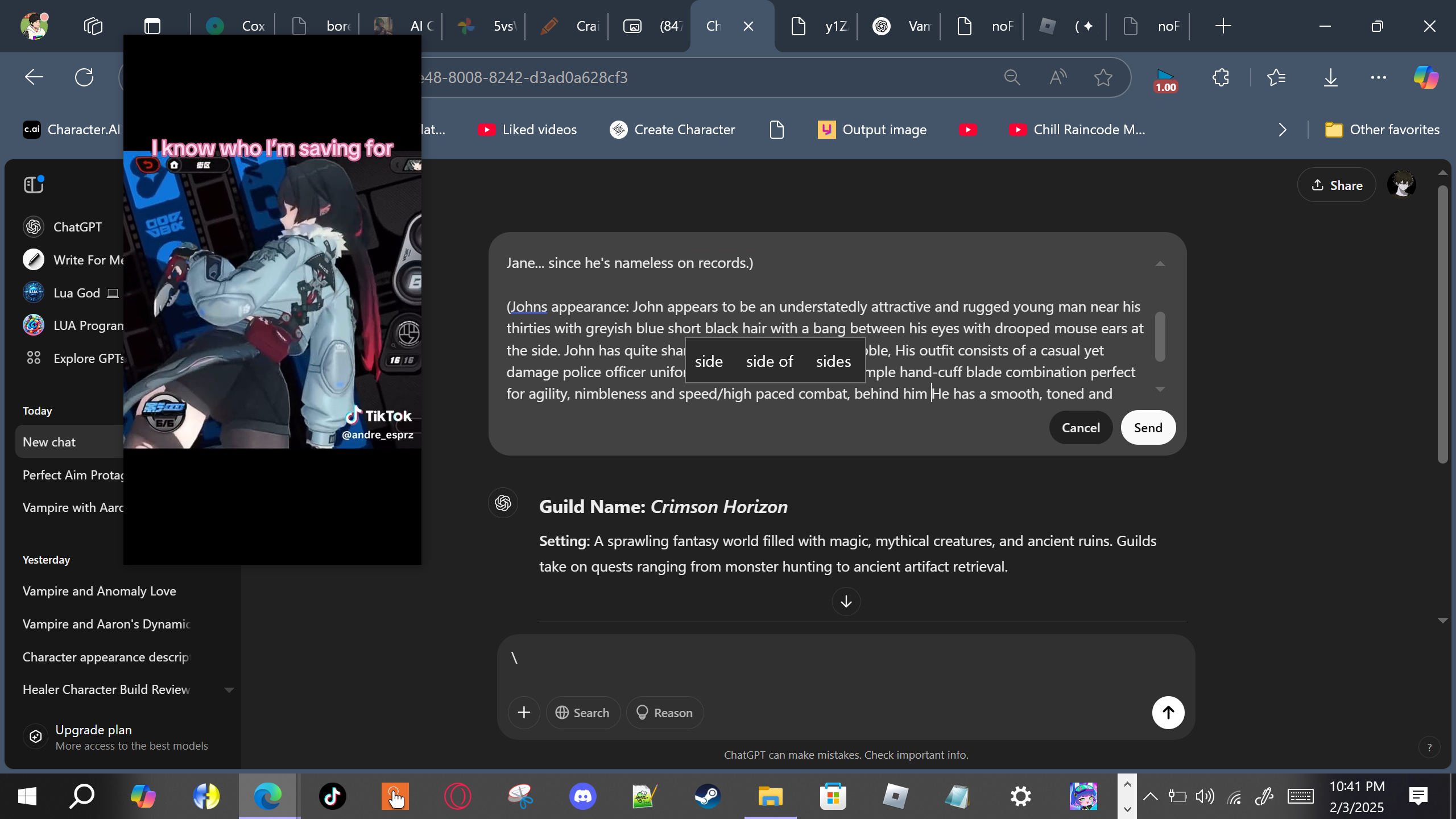Add page to favorites with star icon
1456x819 pixels.
point(1103,77)
